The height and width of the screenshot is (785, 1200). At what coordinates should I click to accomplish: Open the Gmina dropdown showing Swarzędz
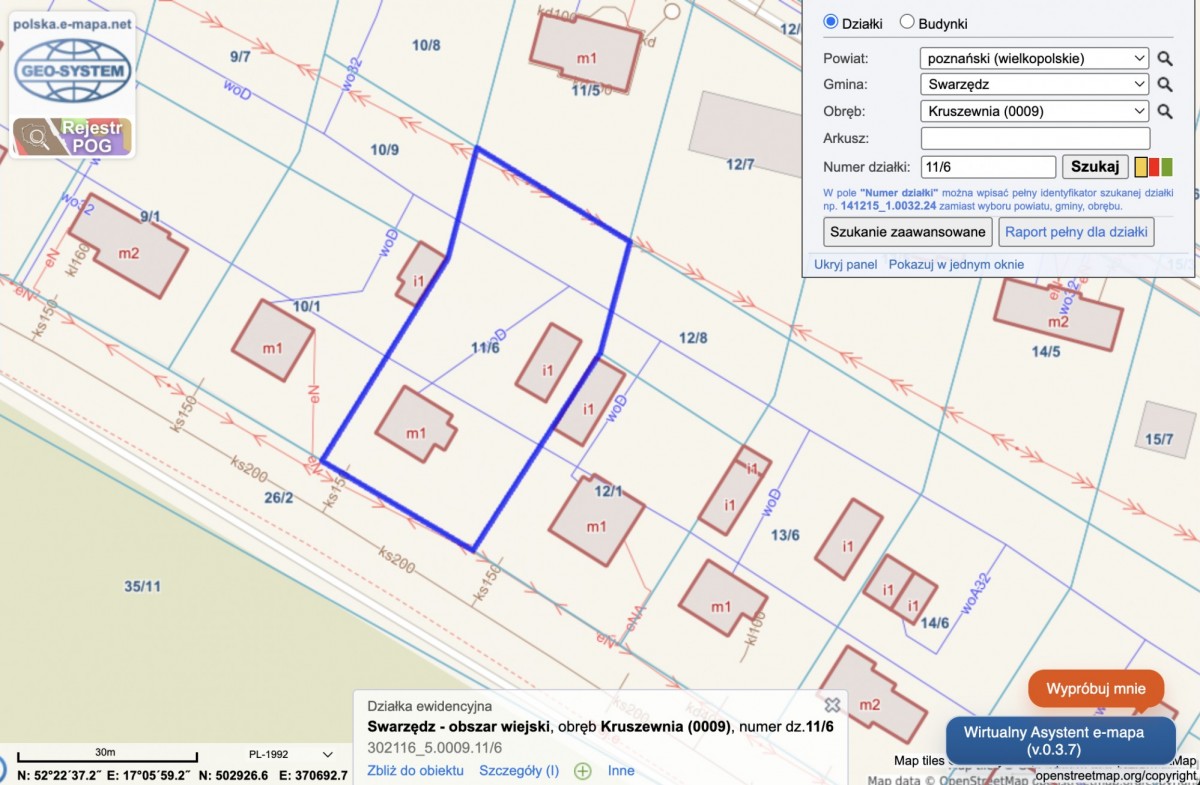(1034, 85)
